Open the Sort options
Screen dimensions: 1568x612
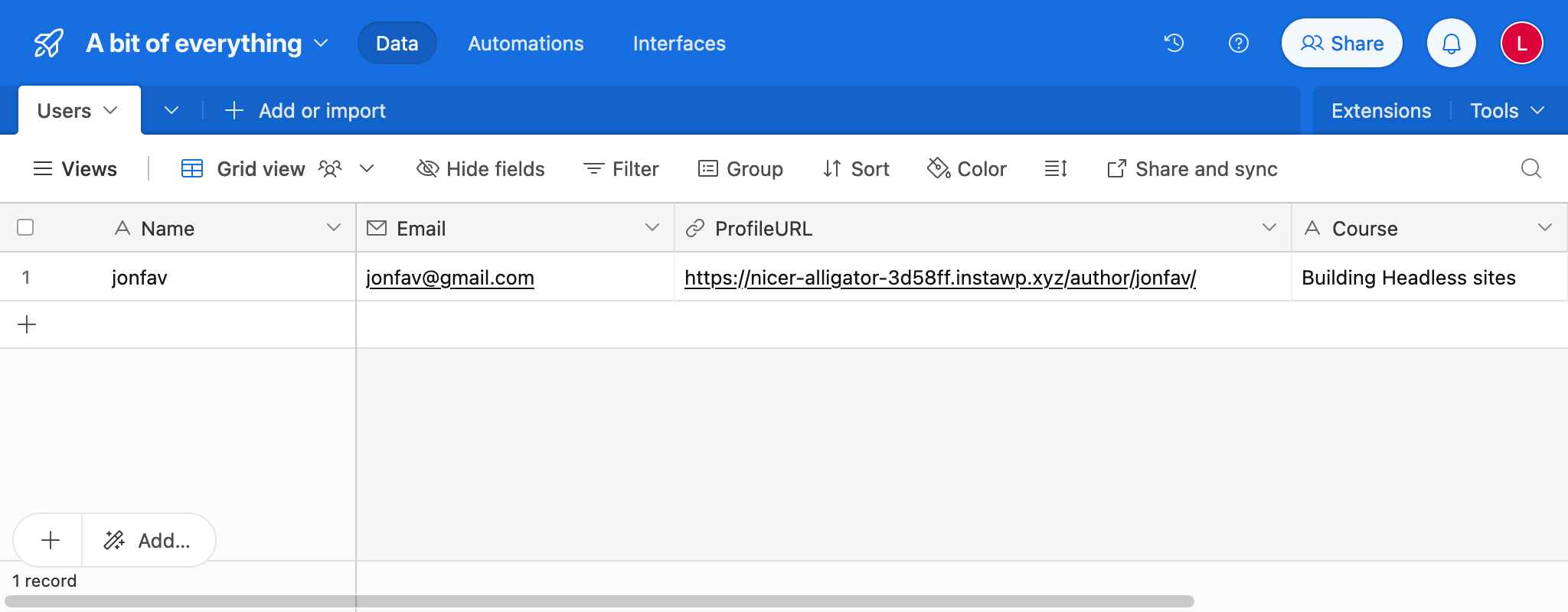pyautogui.click(x=856, y=168)
